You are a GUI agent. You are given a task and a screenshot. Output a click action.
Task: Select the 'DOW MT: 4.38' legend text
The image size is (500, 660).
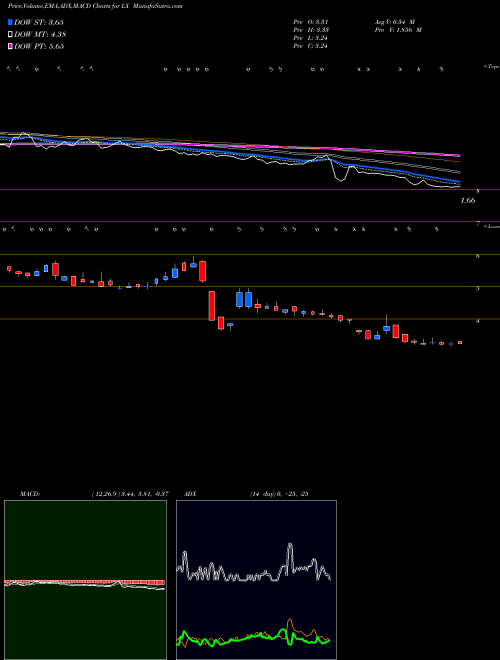40,35
